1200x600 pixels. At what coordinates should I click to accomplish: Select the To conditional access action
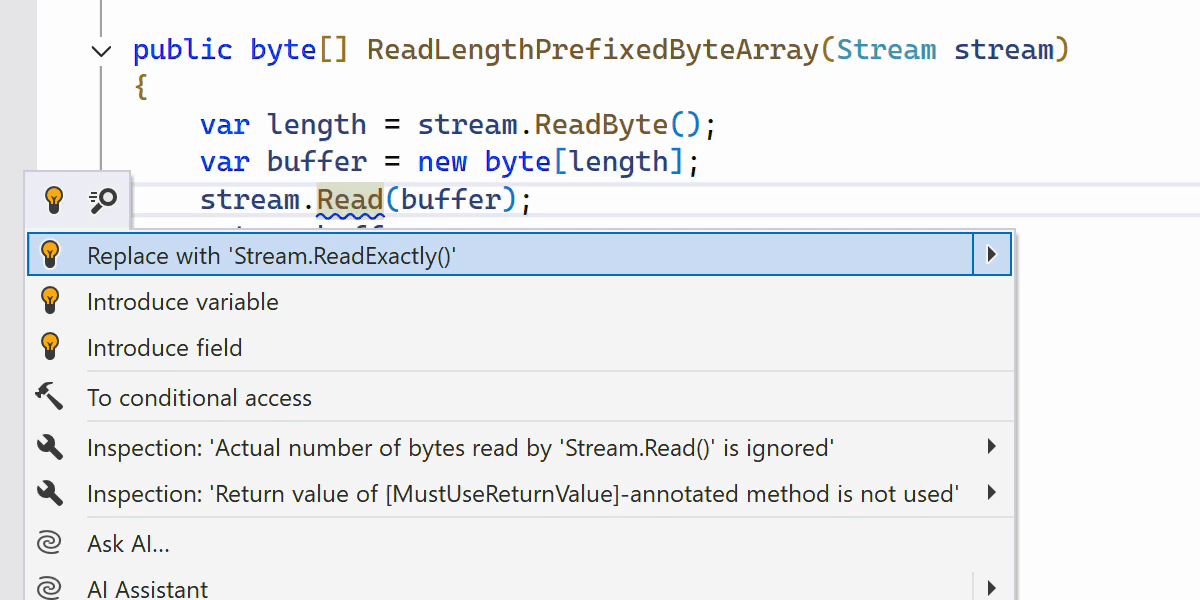point(199,398)
